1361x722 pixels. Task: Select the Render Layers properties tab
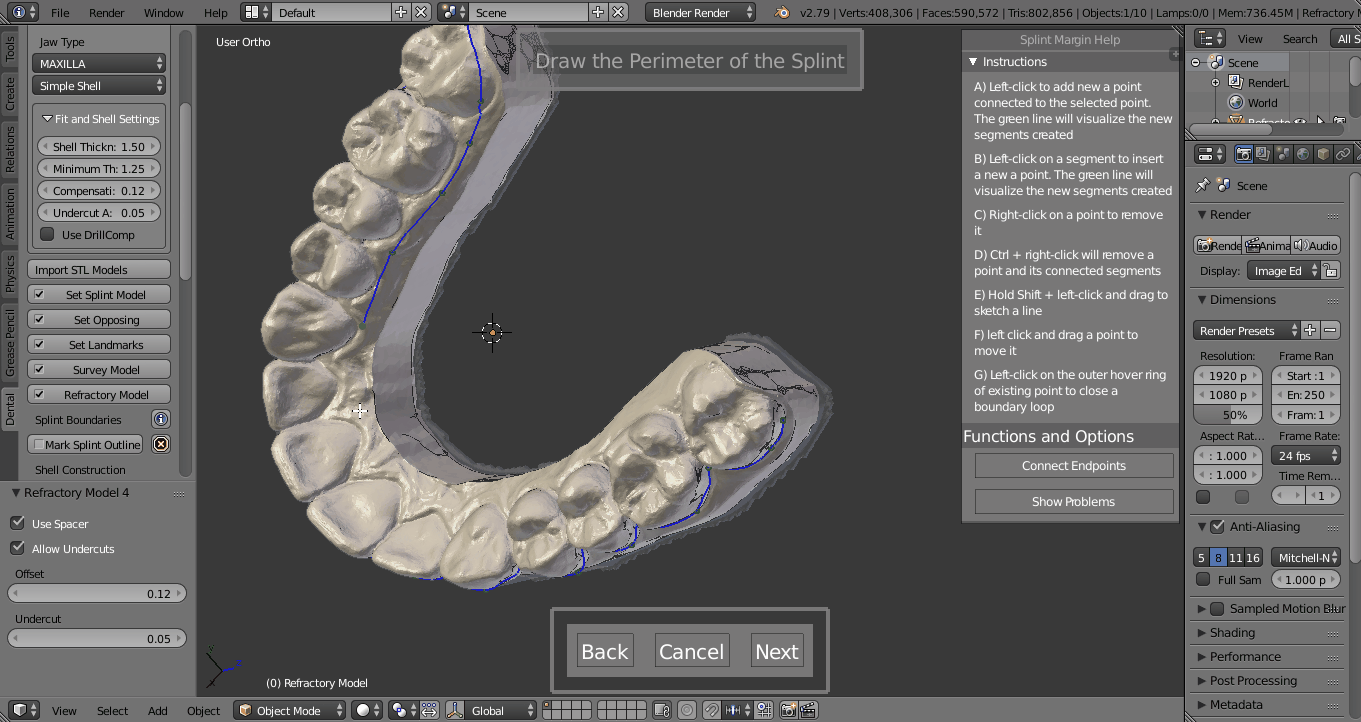(x=1263, y=154)
